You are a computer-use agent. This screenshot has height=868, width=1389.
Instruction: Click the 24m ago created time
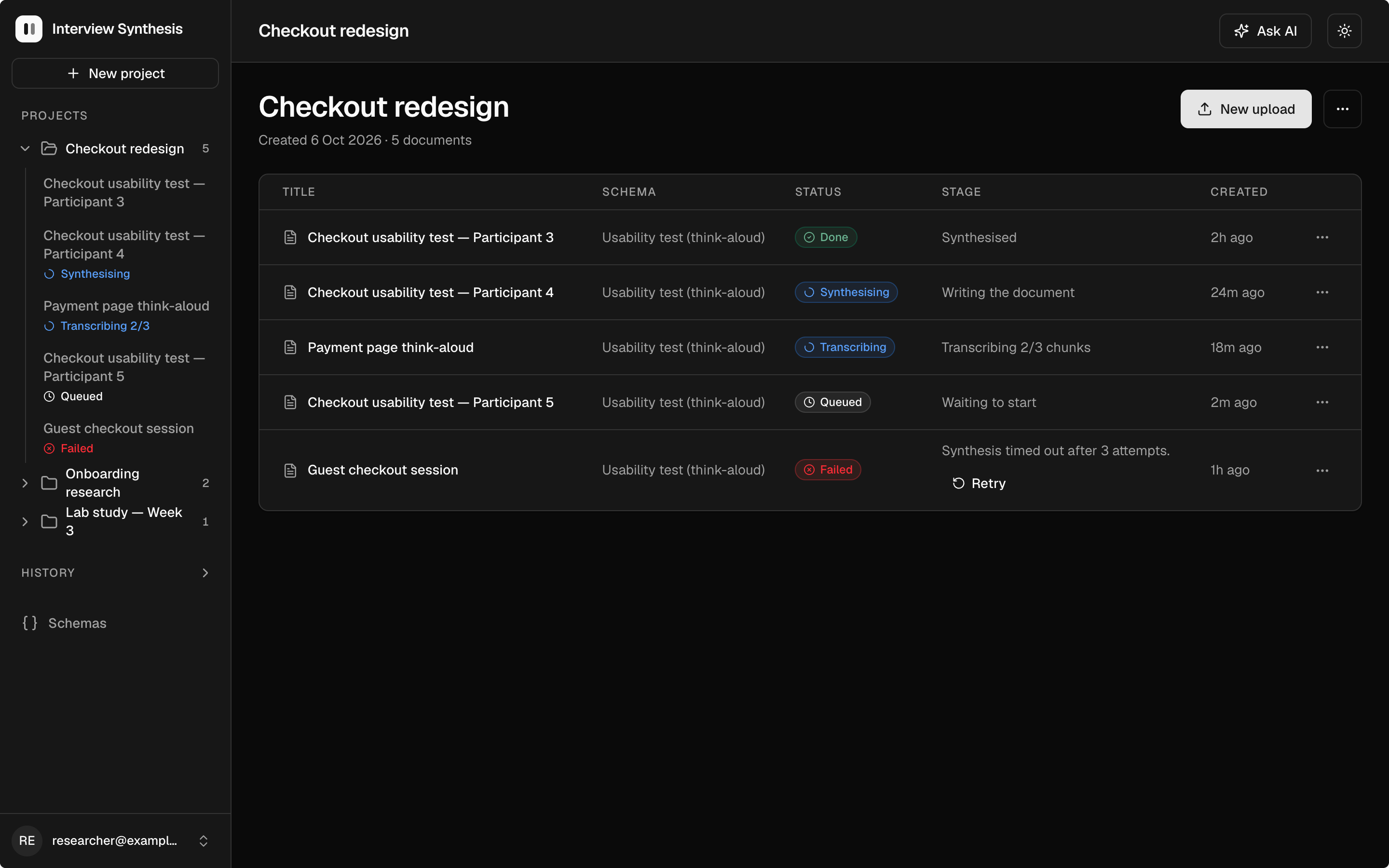click(1238, 292)
